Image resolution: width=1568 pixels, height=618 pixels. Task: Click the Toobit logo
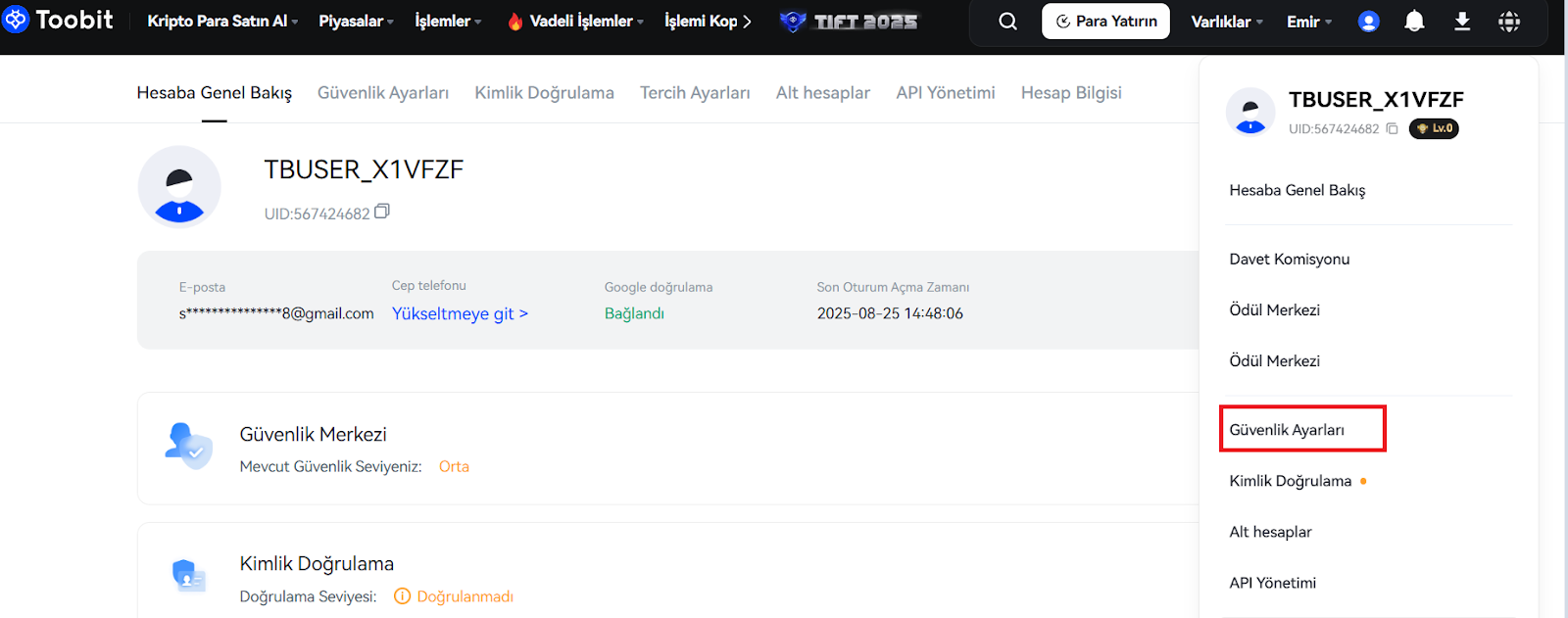[58, 20]
